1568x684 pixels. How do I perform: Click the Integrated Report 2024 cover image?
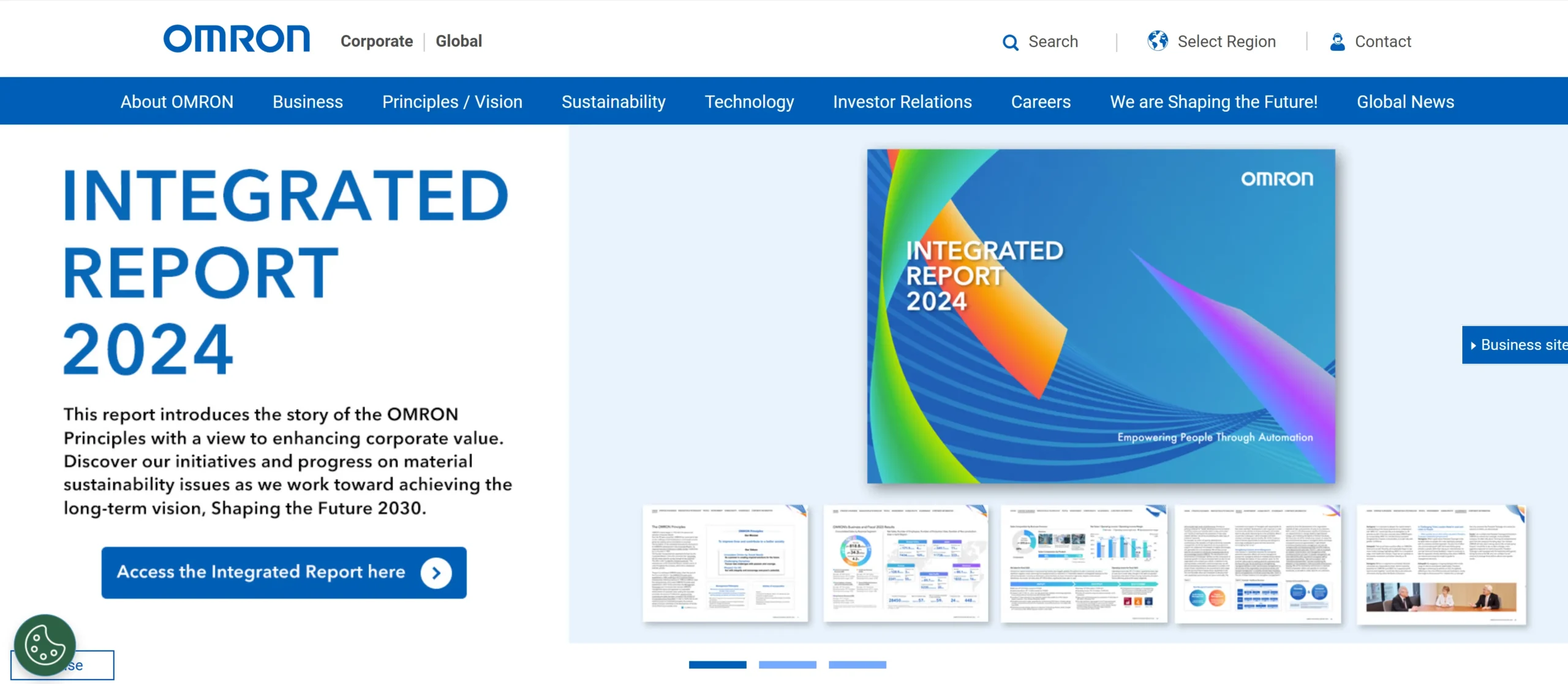click(1101, 316)
